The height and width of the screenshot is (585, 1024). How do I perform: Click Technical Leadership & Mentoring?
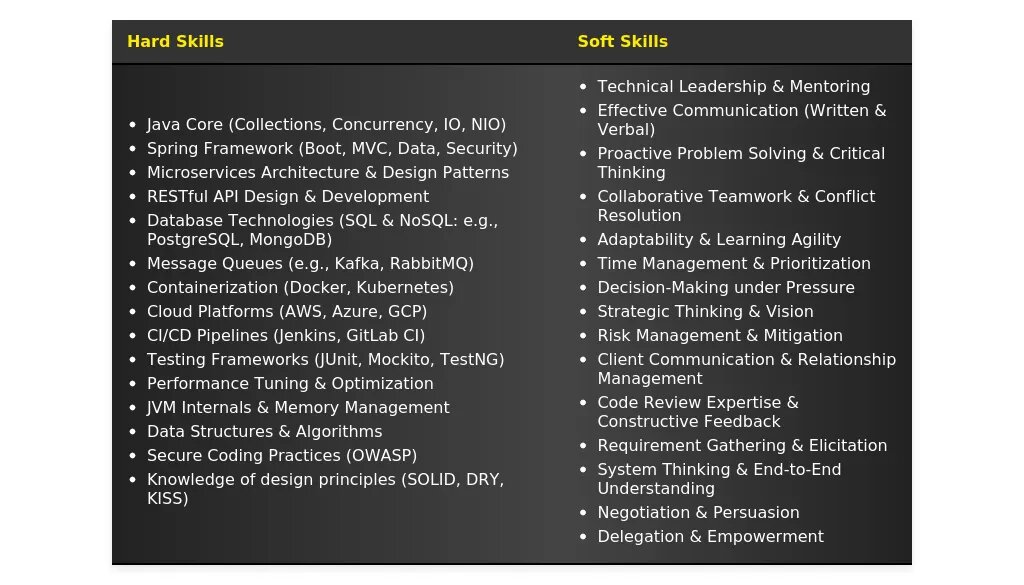click(733, 87)
